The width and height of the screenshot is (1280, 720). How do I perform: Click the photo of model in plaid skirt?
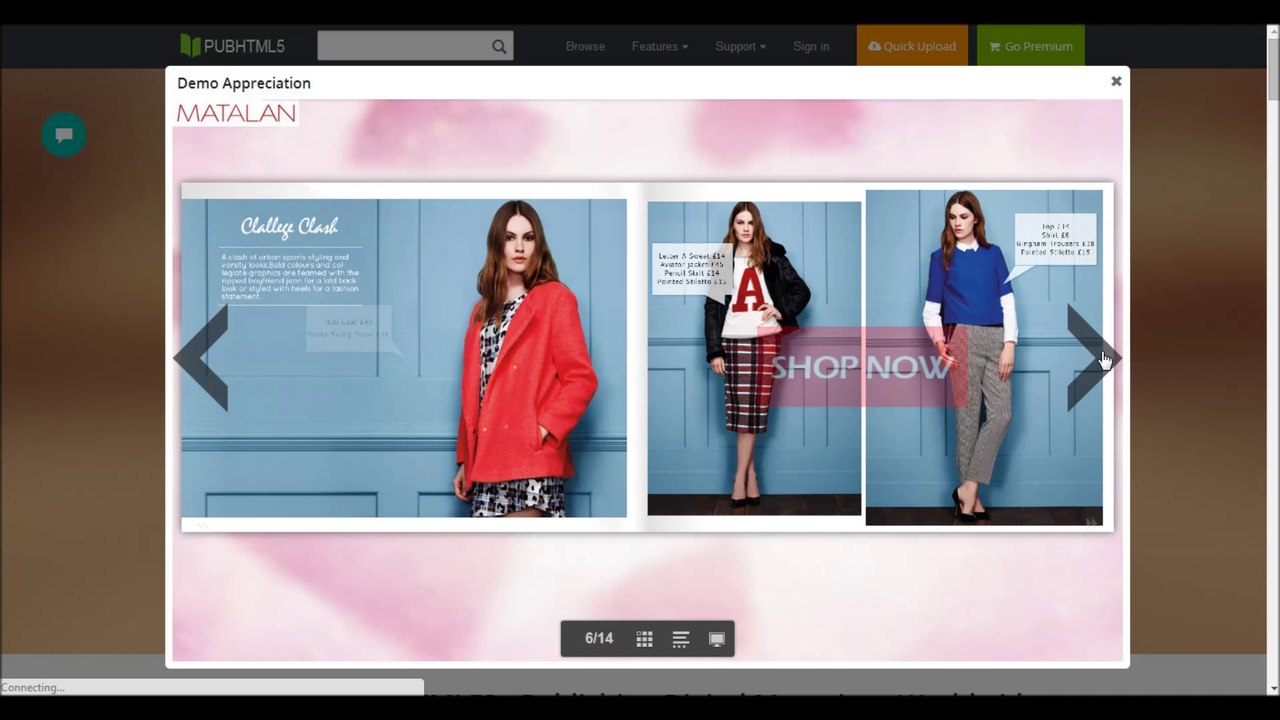pos(754,358)
